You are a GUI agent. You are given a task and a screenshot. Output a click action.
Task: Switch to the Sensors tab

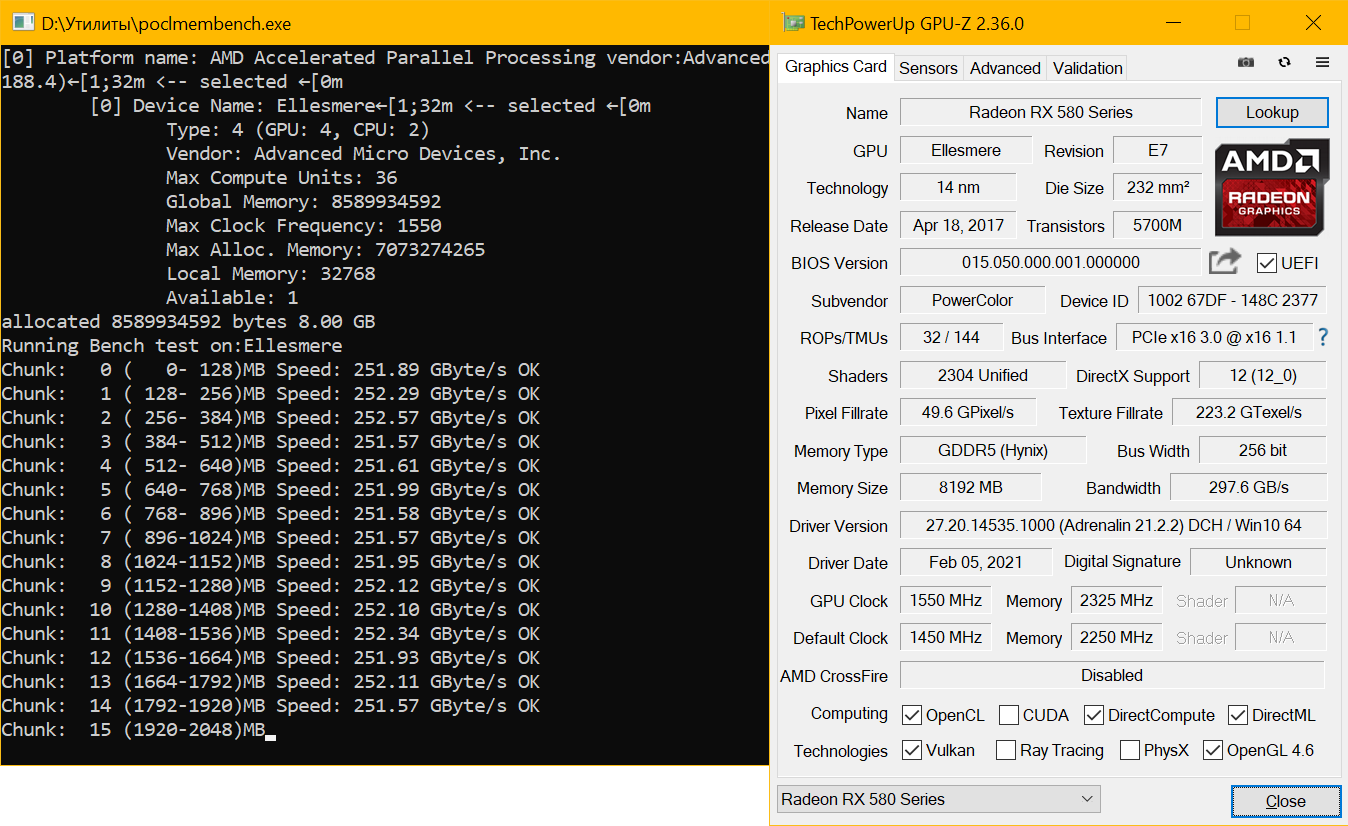point(928,68)
